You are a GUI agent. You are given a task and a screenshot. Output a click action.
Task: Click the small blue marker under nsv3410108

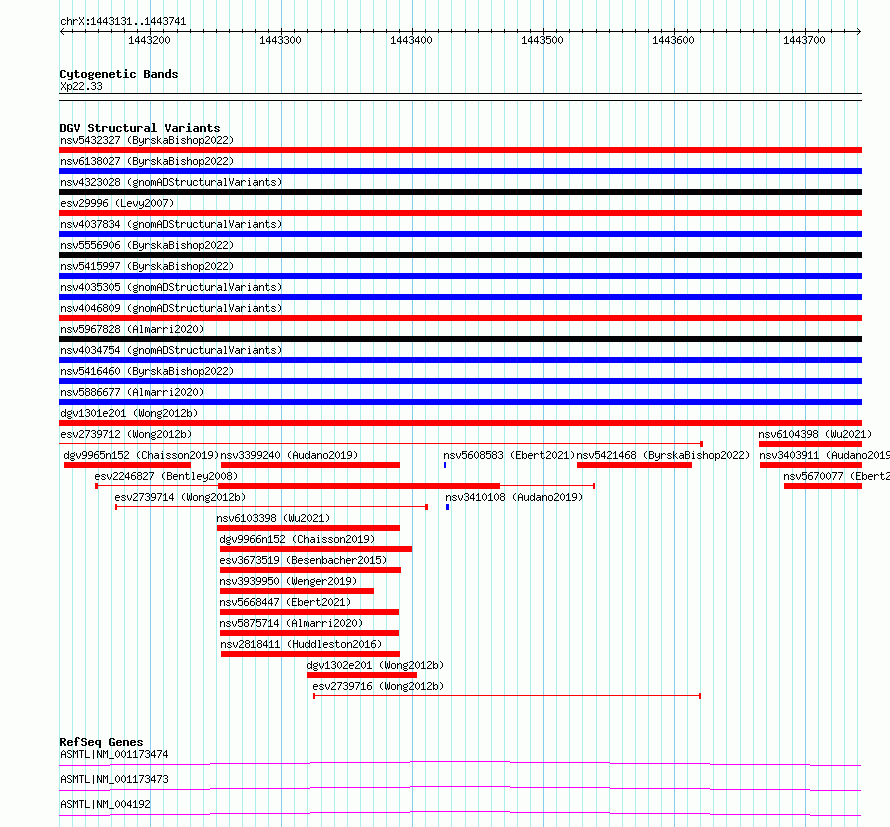447,507
